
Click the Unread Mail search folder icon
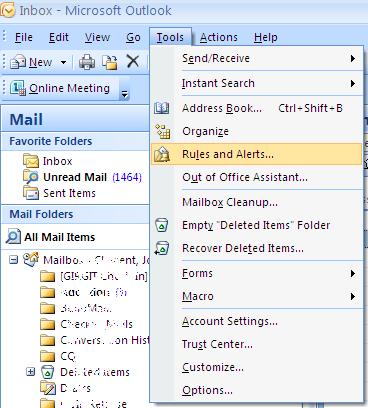31,177
